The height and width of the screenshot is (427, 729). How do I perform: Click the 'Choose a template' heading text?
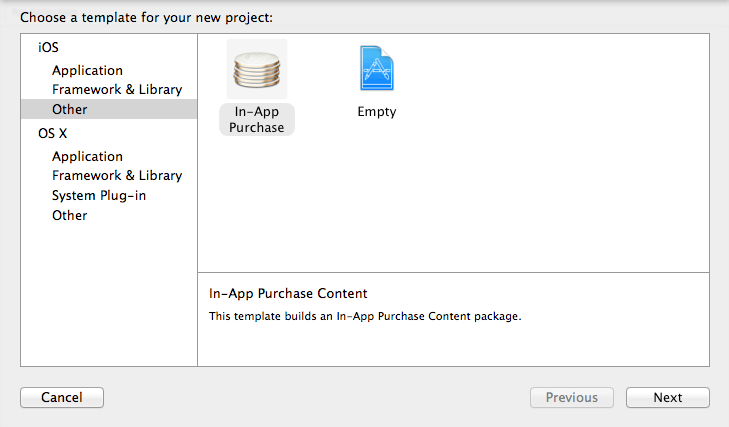coord(146,18)
